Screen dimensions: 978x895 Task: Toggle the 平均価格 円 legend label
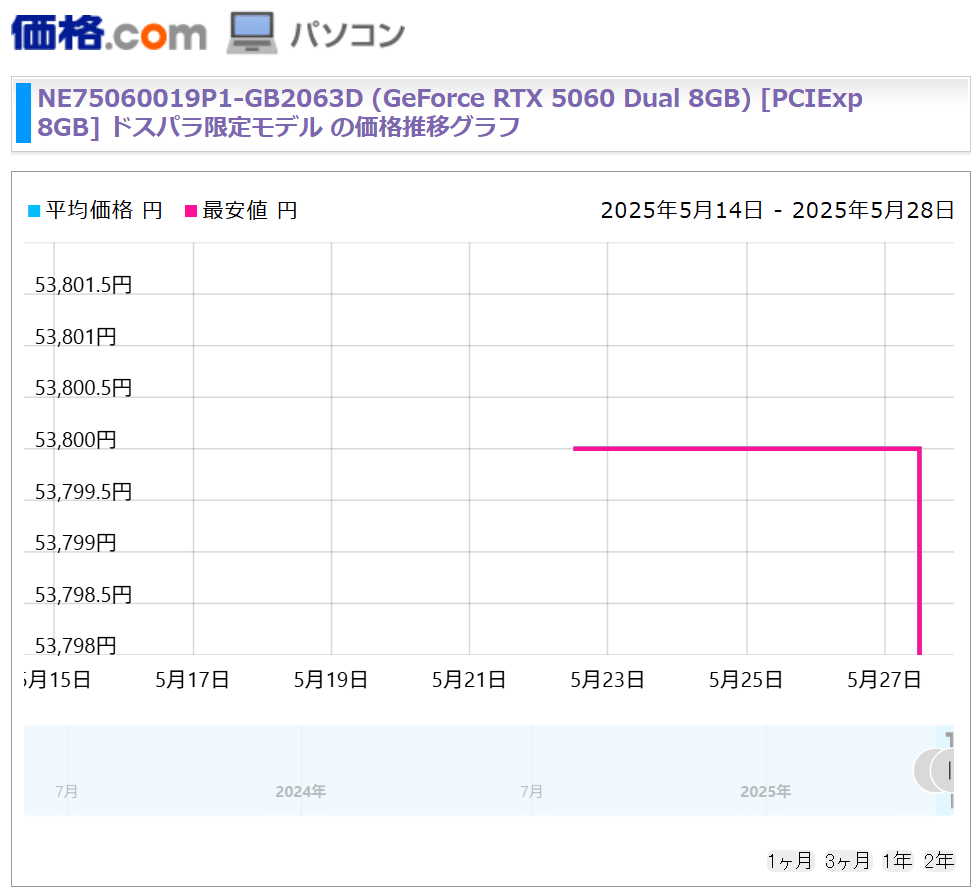click(104, 210)
